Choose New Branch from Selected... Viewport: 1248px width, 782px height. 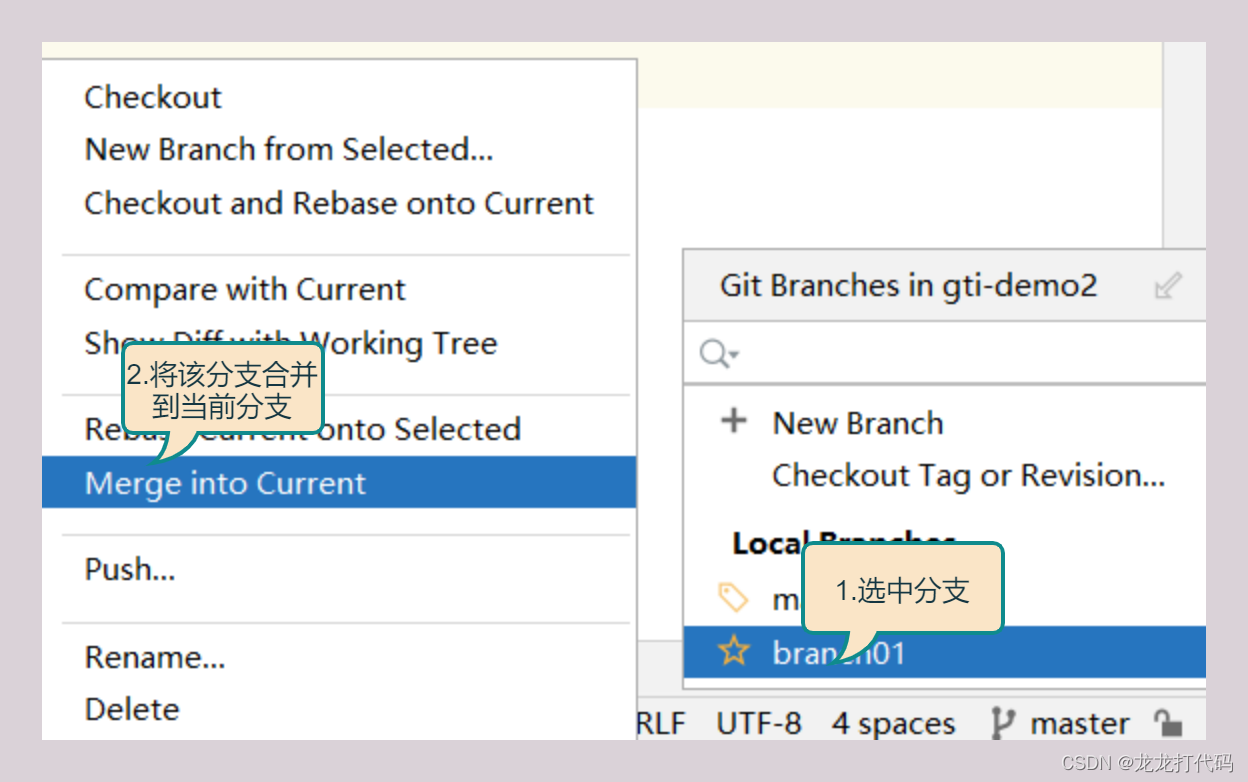click(289, 150)
